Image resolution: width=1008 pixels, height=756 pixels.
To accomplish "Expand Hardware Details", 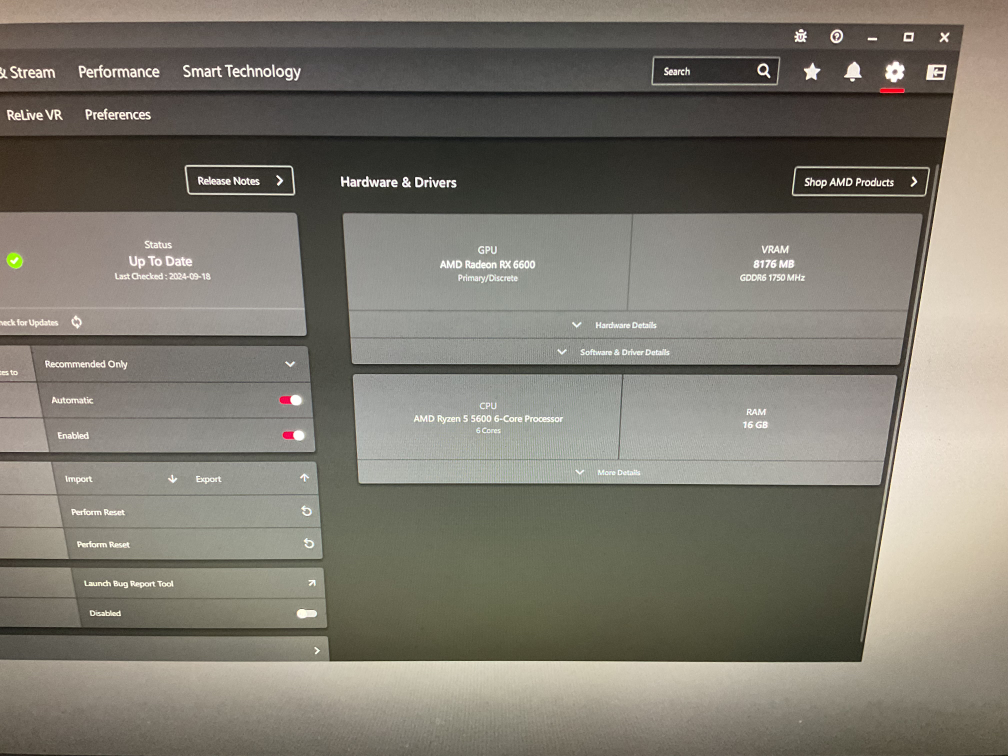I will point(624,325).
